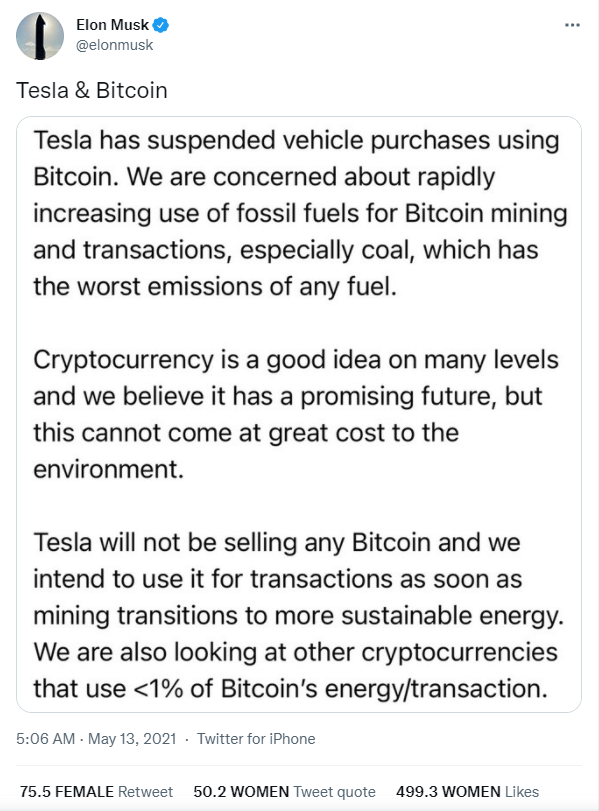Click the 'Cryptocurrency is a good idea' paragraph

(296, 414)
